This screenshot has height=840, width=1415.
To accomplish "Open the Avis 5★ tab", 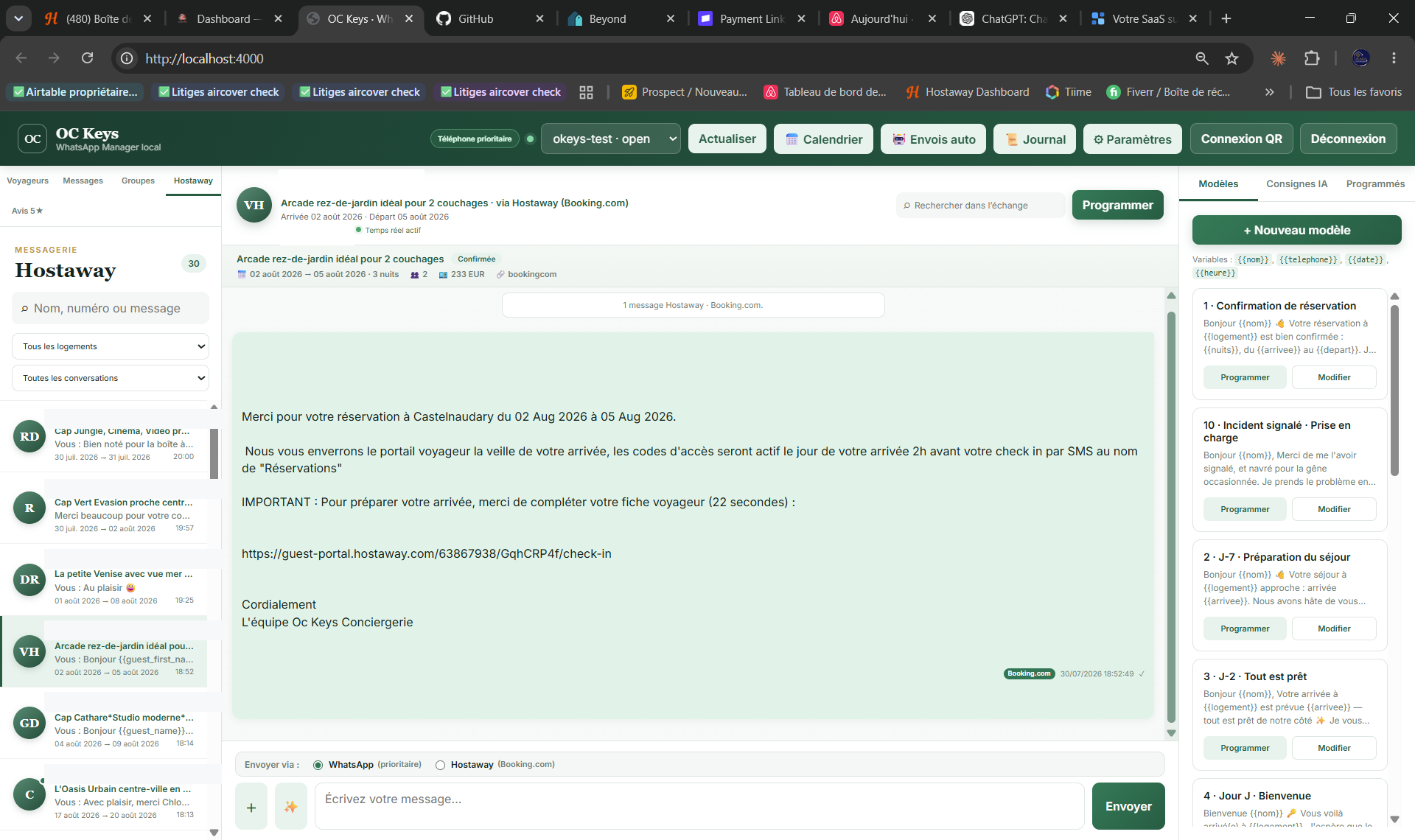I will pos(27,211).
